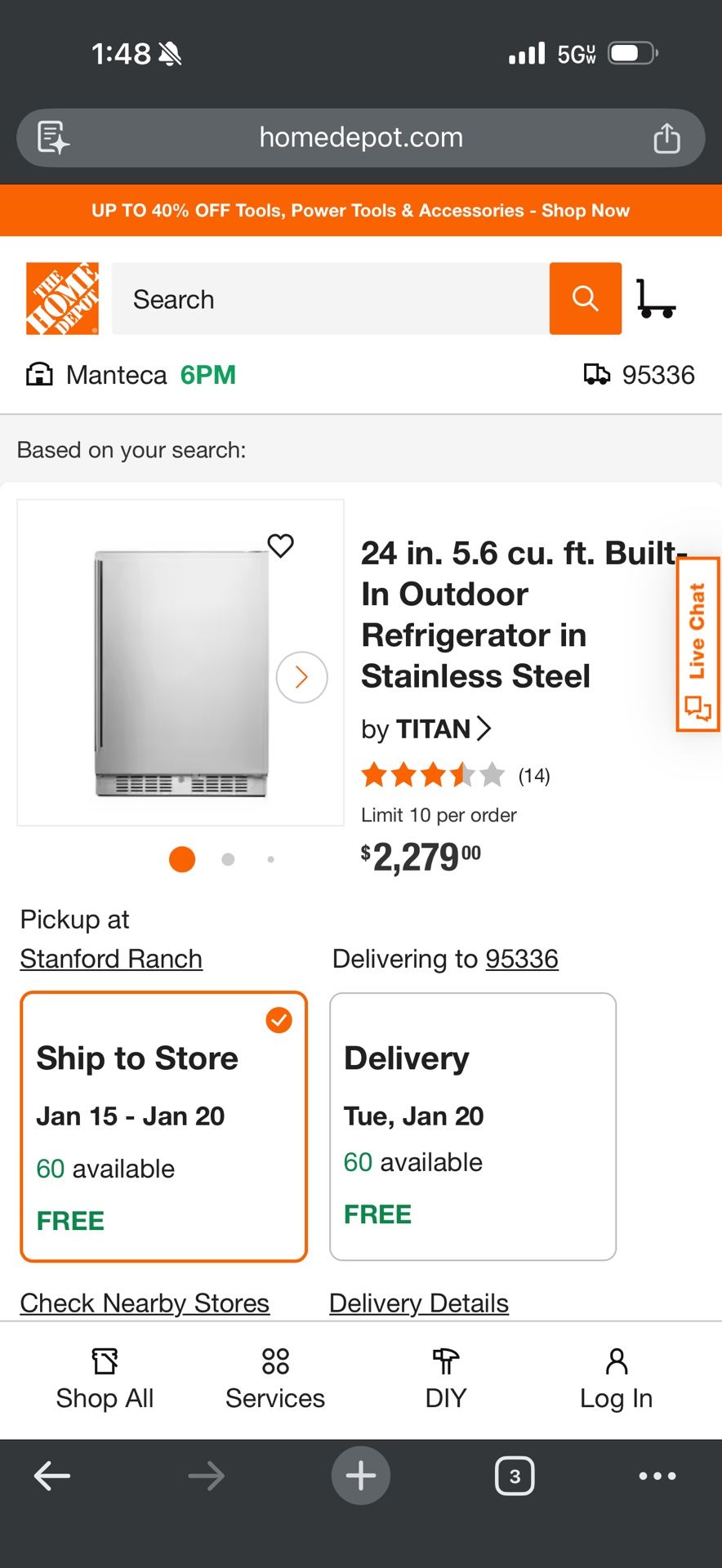Open the TITAN brand page chevron
722x1568 pixels.
[x=484, y=728]
